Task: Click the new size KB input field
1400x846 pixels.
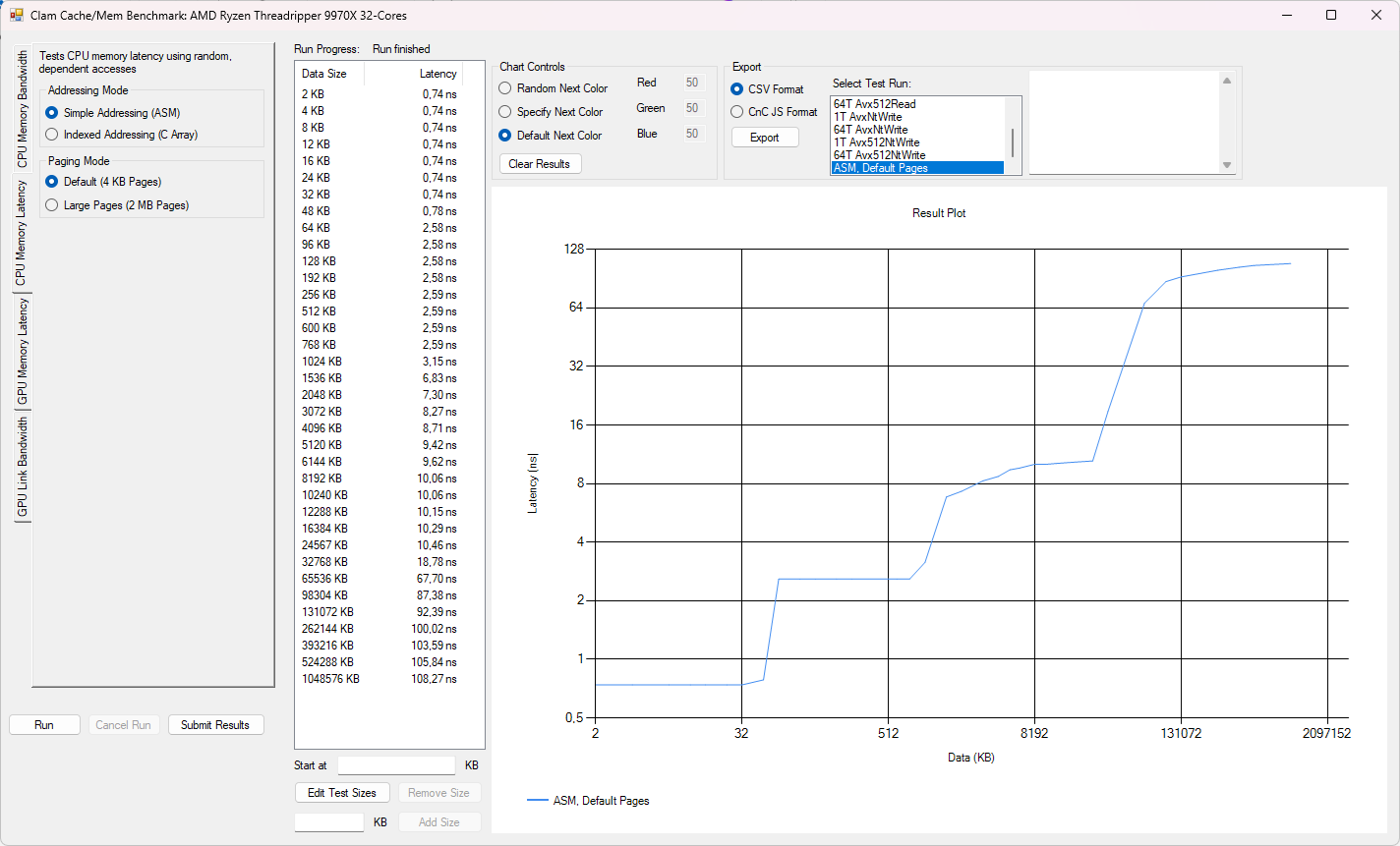Action: [x=329, y=822]
